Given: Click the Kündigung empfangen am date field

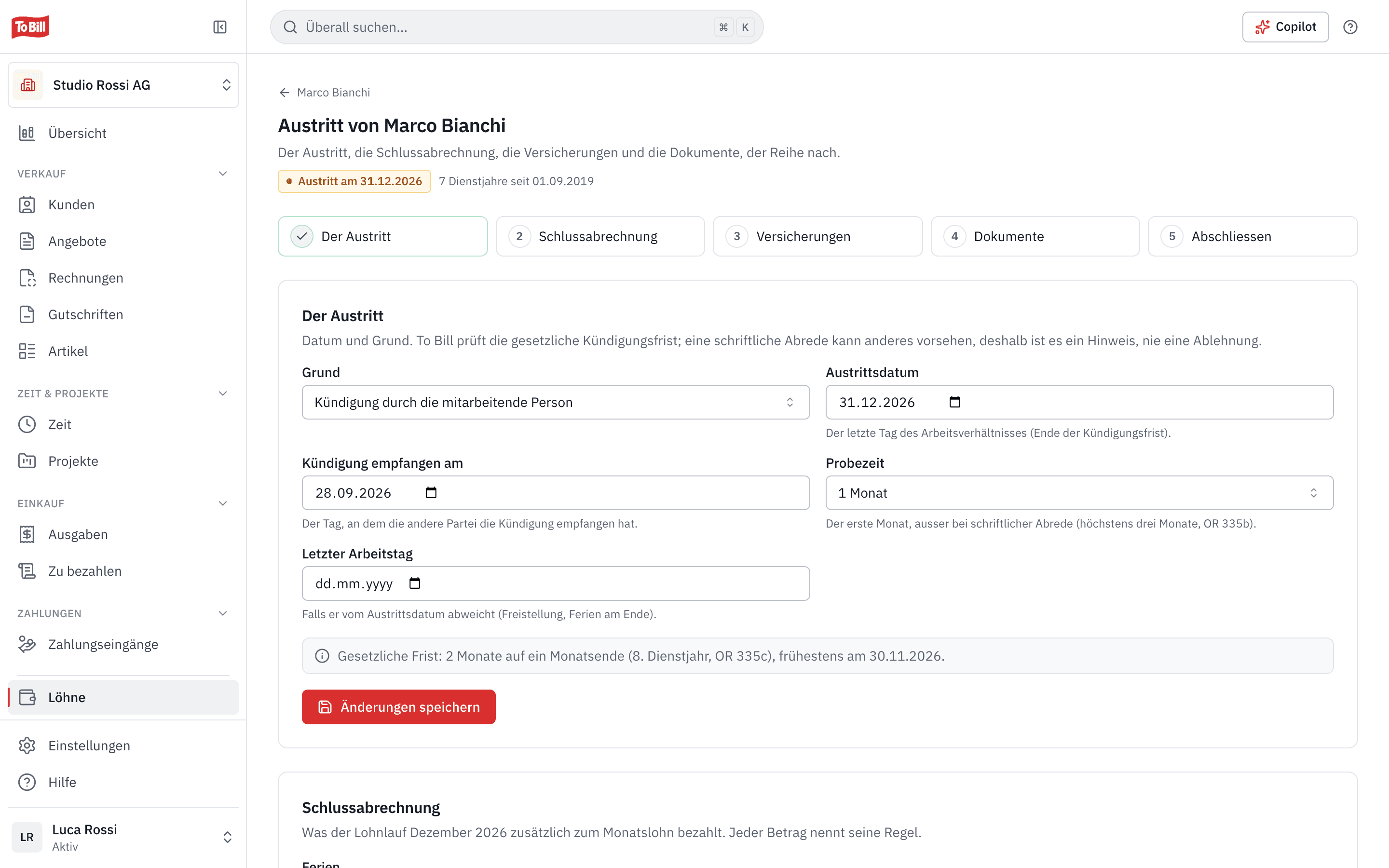Looking at the screenshot, I should pyautogui.click(x=556, y=492).
